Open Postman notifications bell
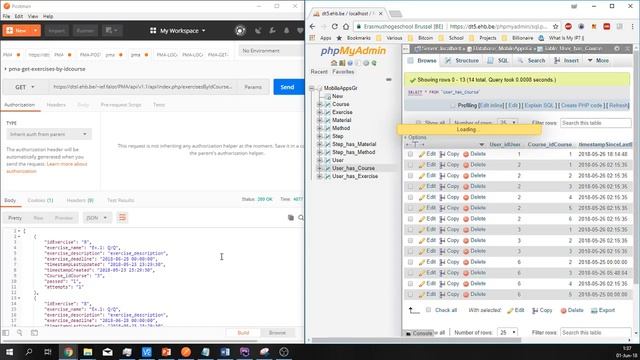640x360 pixels. coord(287,31)
